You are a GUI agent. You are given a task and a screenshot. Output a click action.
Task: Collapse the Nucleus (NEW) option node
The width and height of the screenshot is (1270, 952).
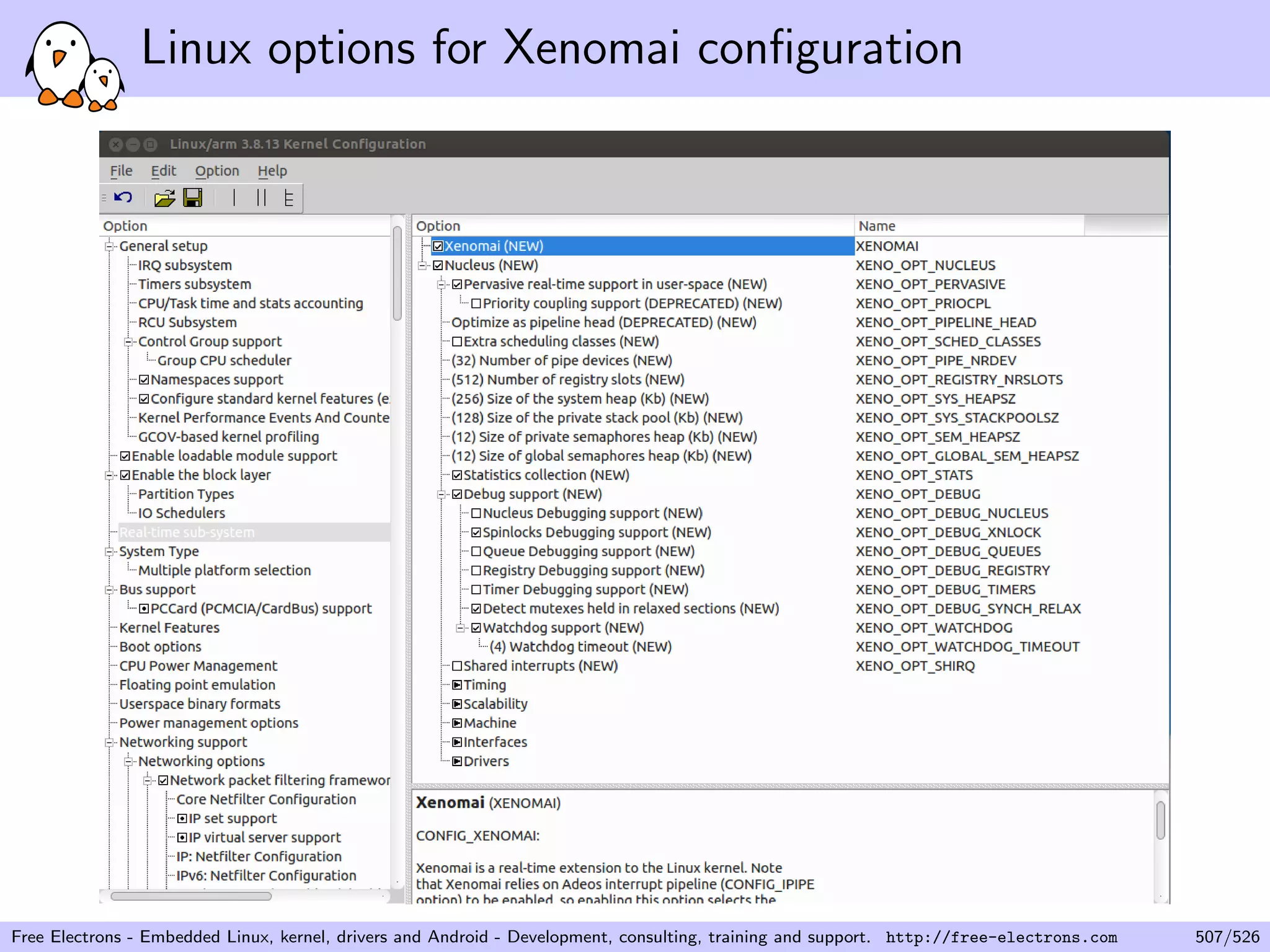pyautogui.click(x=422, y=265)
